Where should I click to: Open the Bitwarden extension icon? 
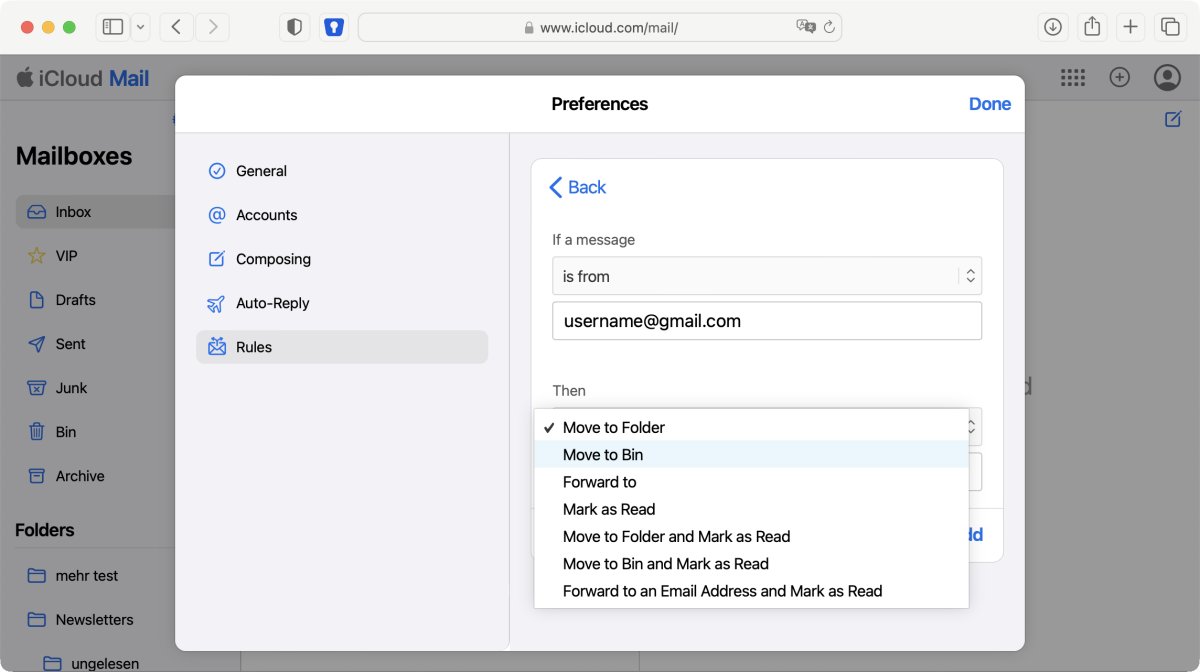(x=334, y=27)
